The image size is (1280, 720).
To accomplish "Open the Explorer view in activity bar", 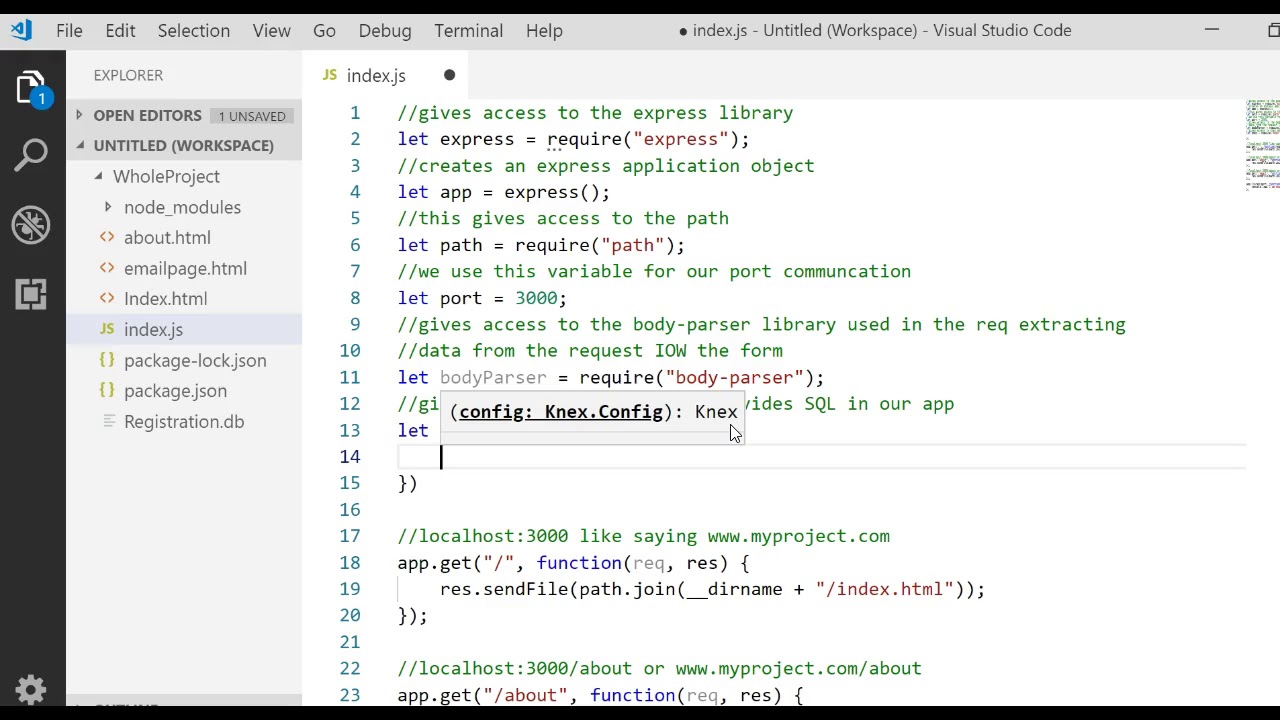I will (32, 88).
